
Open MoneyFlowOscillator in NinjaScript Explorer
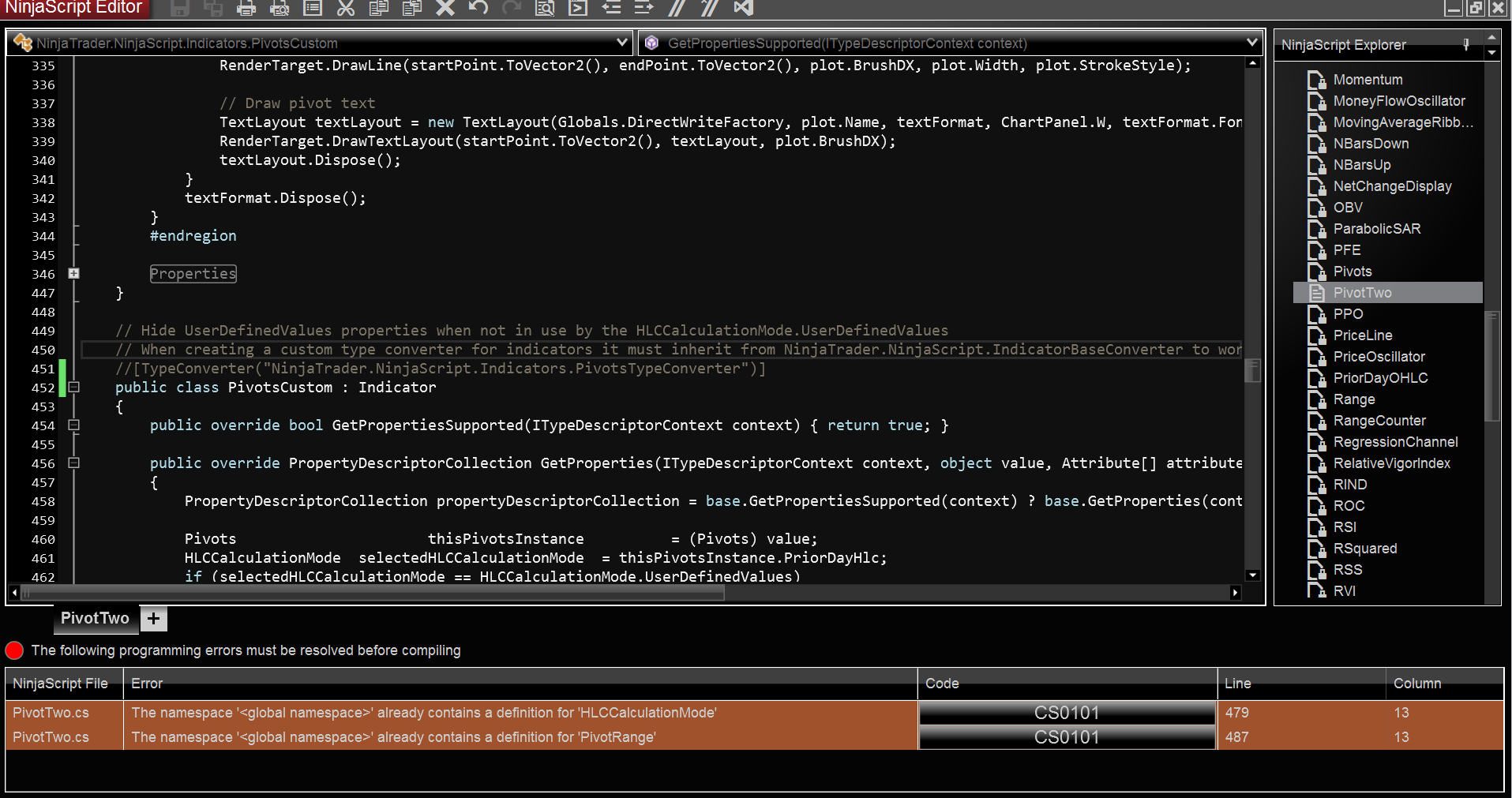point(1399,101)
